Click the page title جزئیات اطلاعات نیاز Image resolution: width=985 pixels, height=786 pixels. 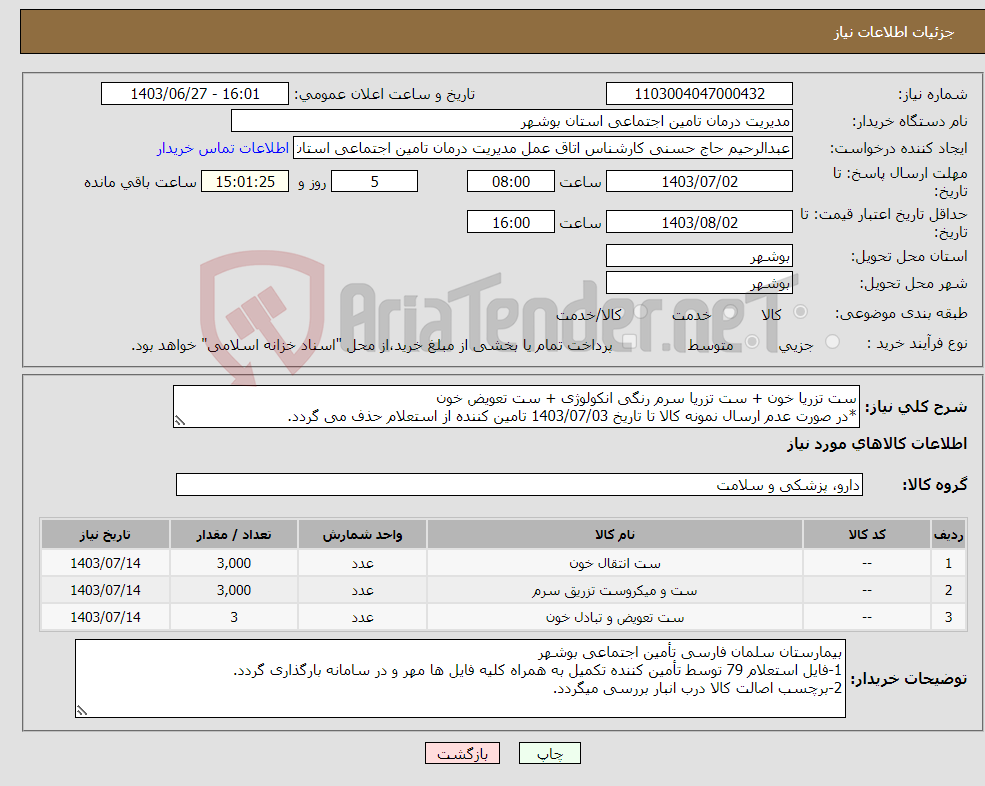893,32
